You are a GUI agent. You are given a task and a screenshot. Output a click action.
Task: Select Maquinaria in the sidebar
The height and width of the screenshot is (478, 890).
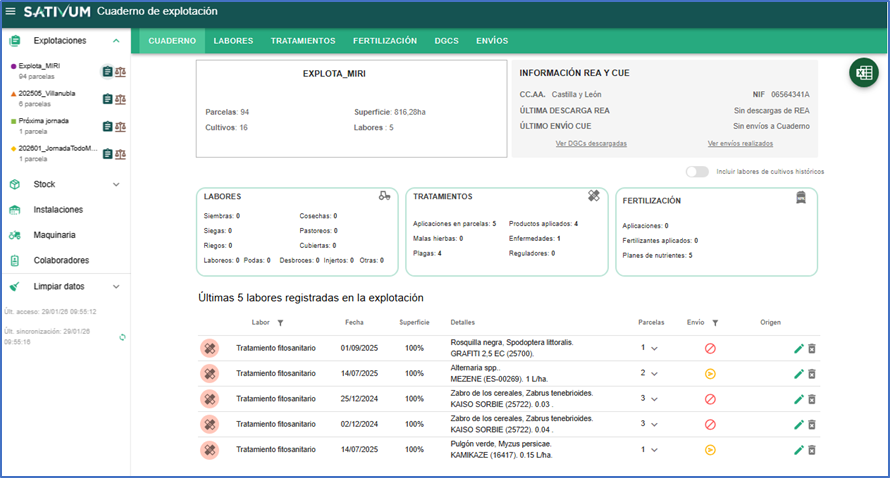click(x=55, y=235)
